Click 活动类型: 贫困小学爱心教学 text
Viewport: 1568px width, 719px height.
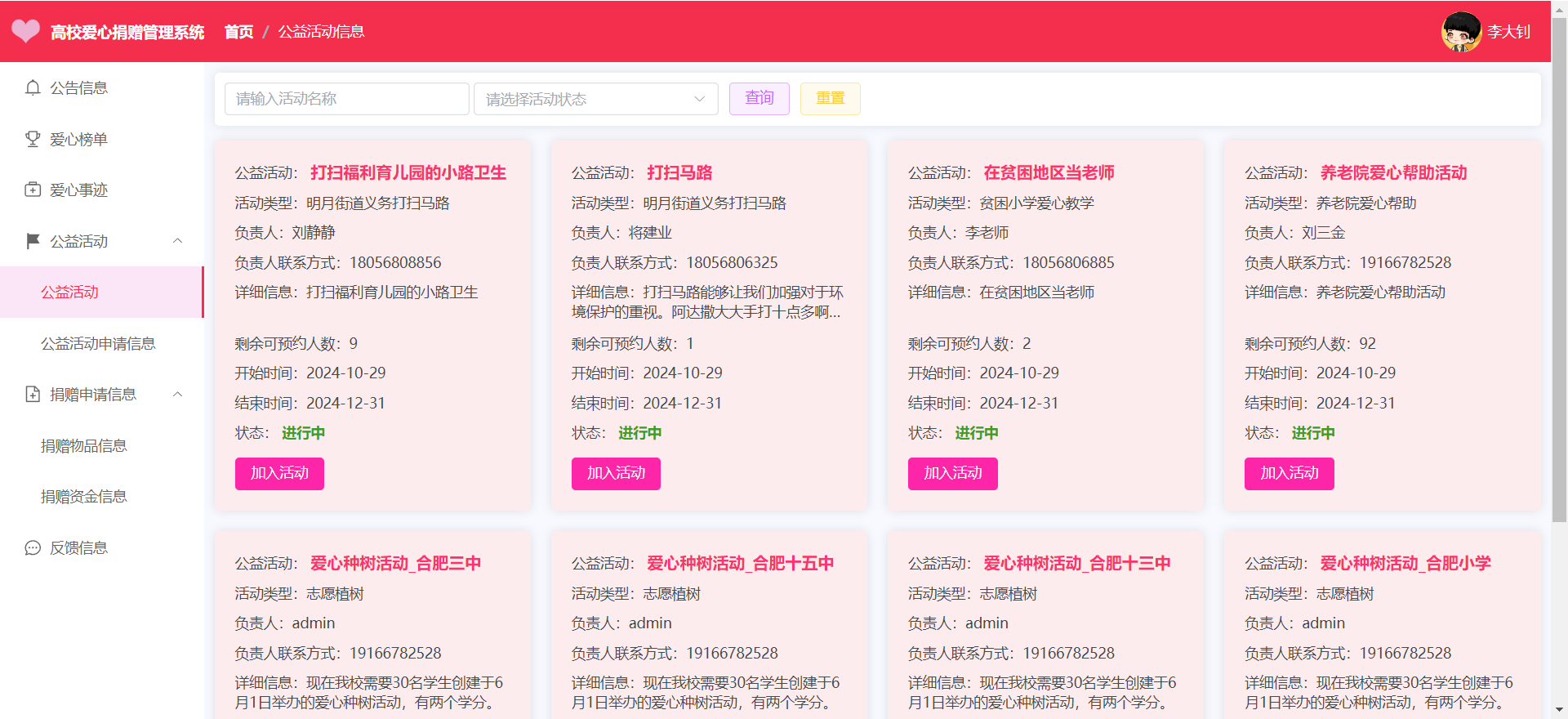click(x=1001, y=203)
